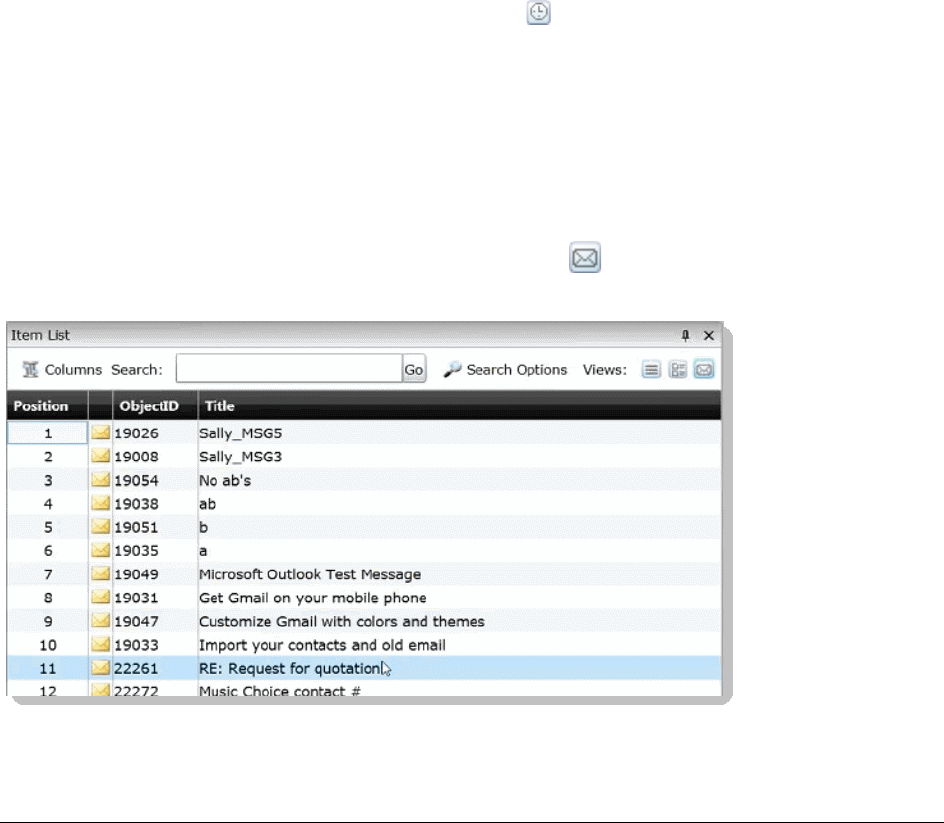944x823 pixels.
Task: Click position cell 7
Action: click(48, 574)
